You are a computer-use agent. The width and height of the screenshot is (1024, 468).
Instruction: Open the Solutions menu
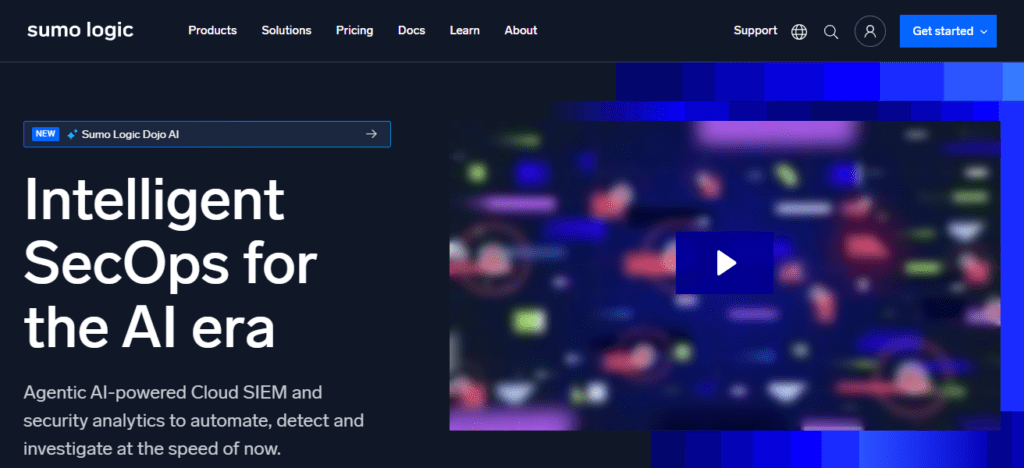[x=287, y=31]
